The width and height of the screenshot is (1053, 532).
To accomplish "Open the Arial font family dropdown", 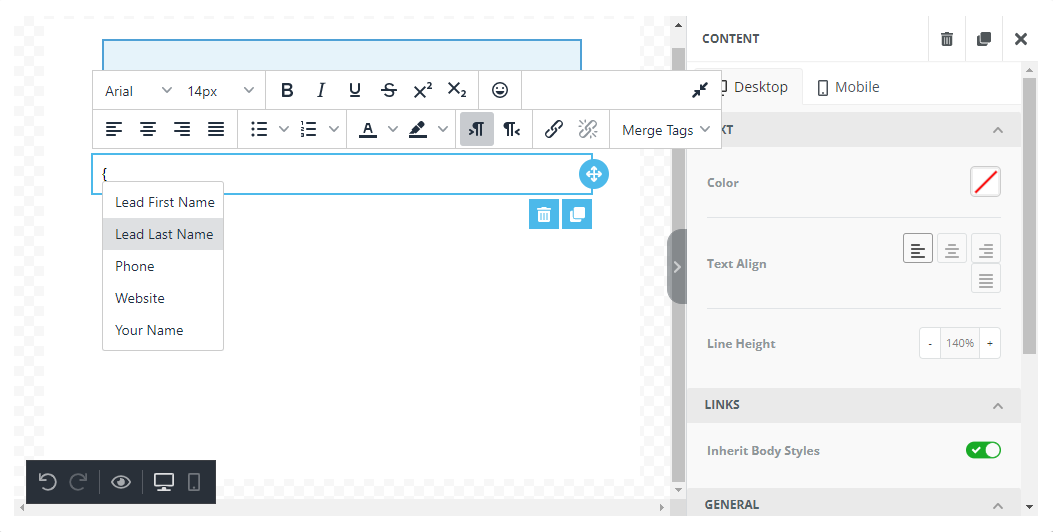I will (x=138, y=91).
